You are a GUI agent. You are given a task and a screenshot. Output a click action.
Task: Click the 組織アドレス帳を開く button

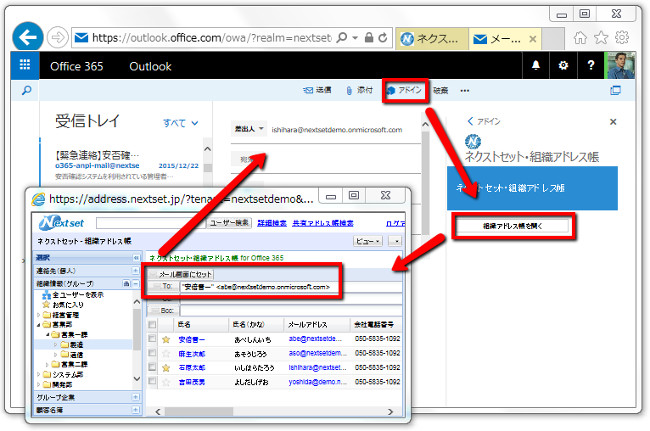[x=512, y=226]
